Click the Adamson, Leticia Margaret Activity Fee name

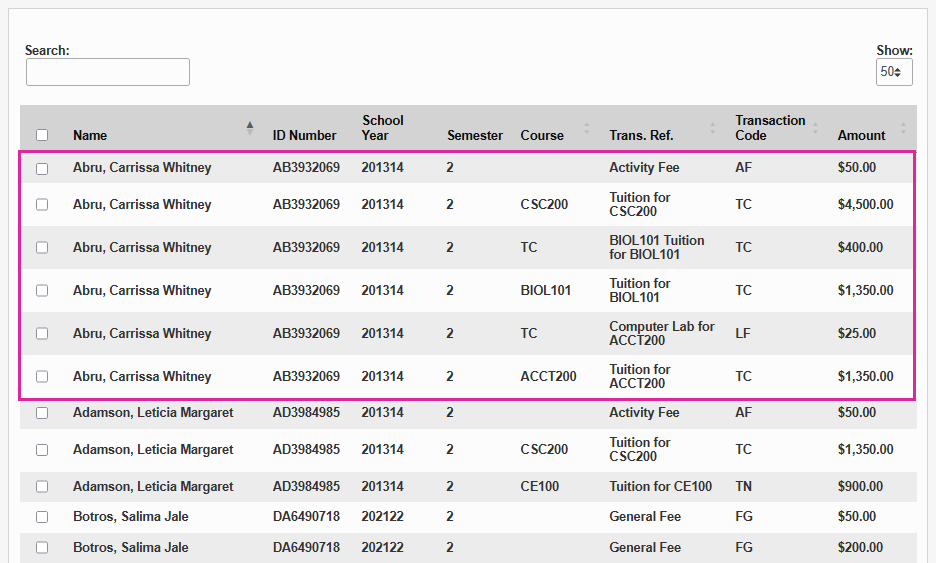coord(153,412)
